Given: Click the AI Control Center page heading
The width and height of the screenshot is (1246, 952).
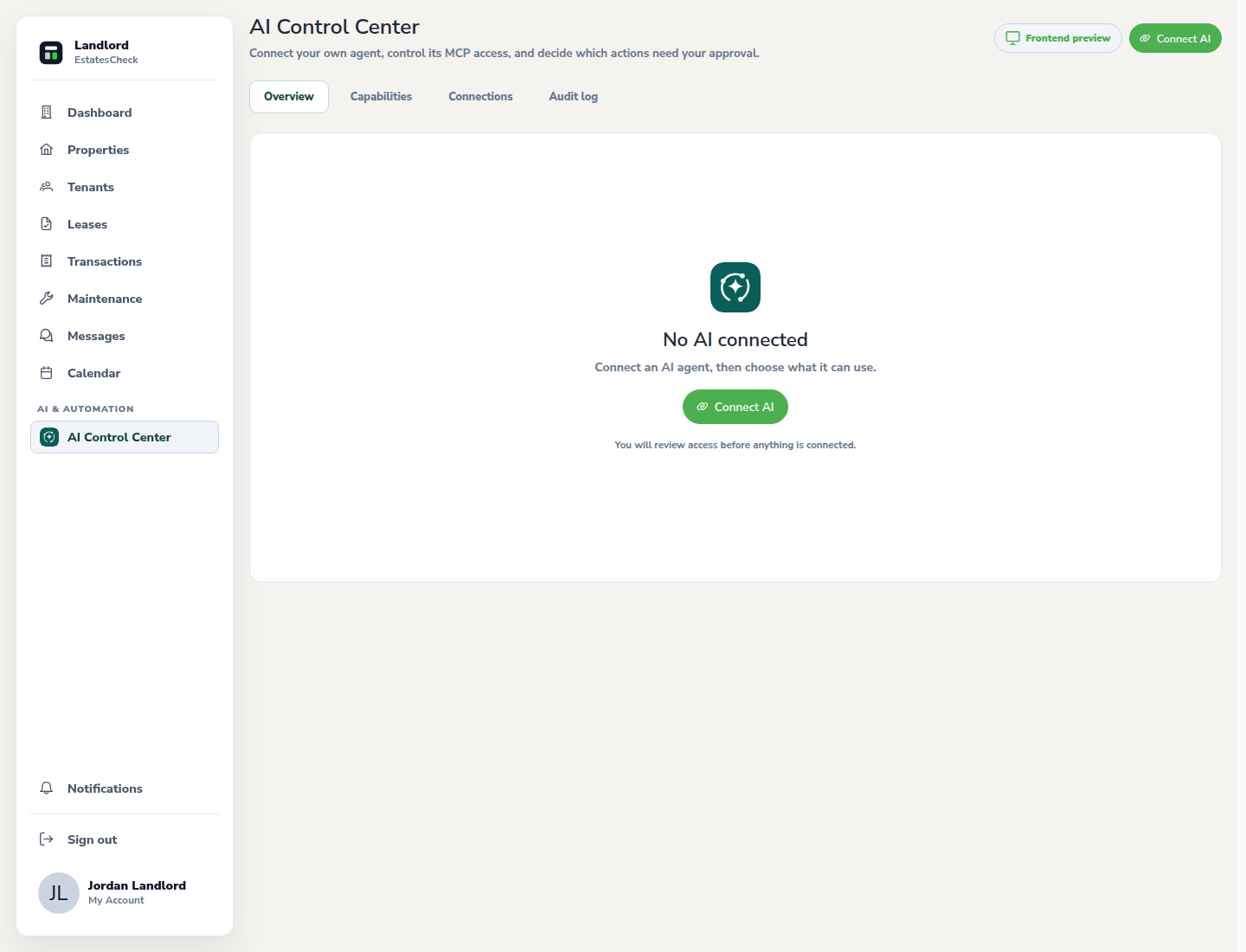Looking at the screenshot, I should tap(334, 27).
